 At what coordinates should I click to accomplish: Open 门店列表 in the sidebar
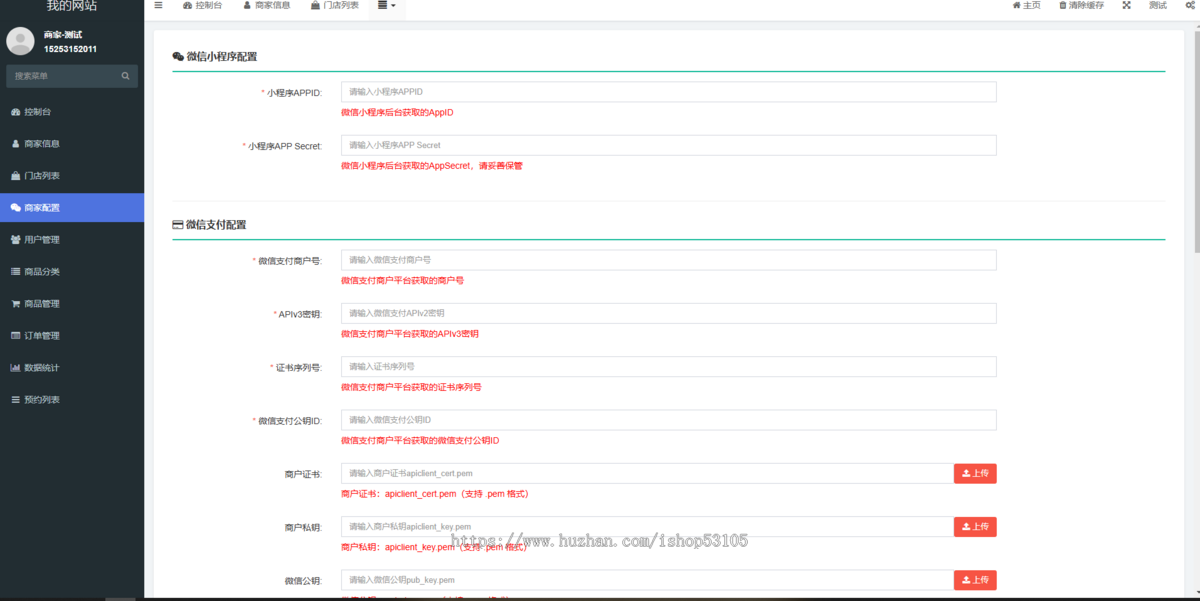72,176
